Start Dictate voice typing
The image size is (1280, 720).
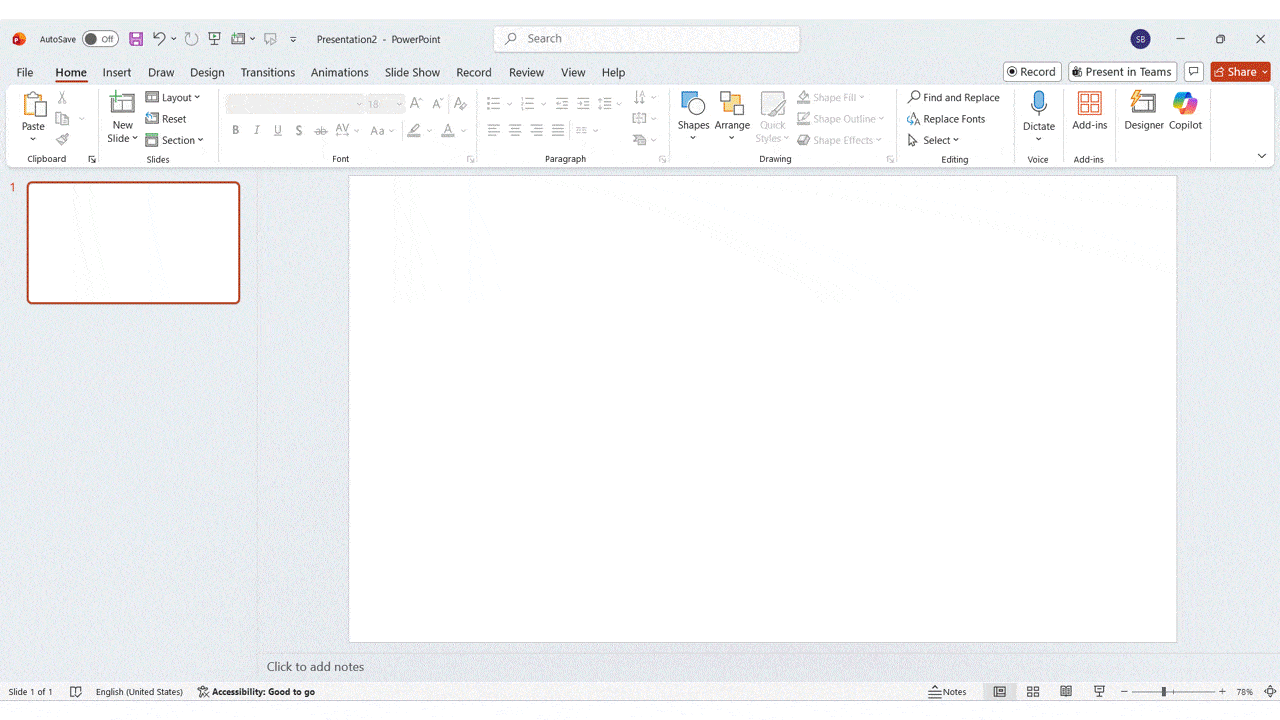pos(1038,105)
